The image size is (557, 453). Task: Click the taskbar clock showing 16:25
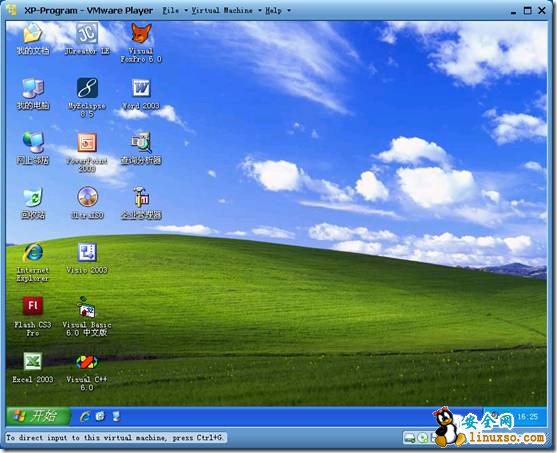click(528, 416)
